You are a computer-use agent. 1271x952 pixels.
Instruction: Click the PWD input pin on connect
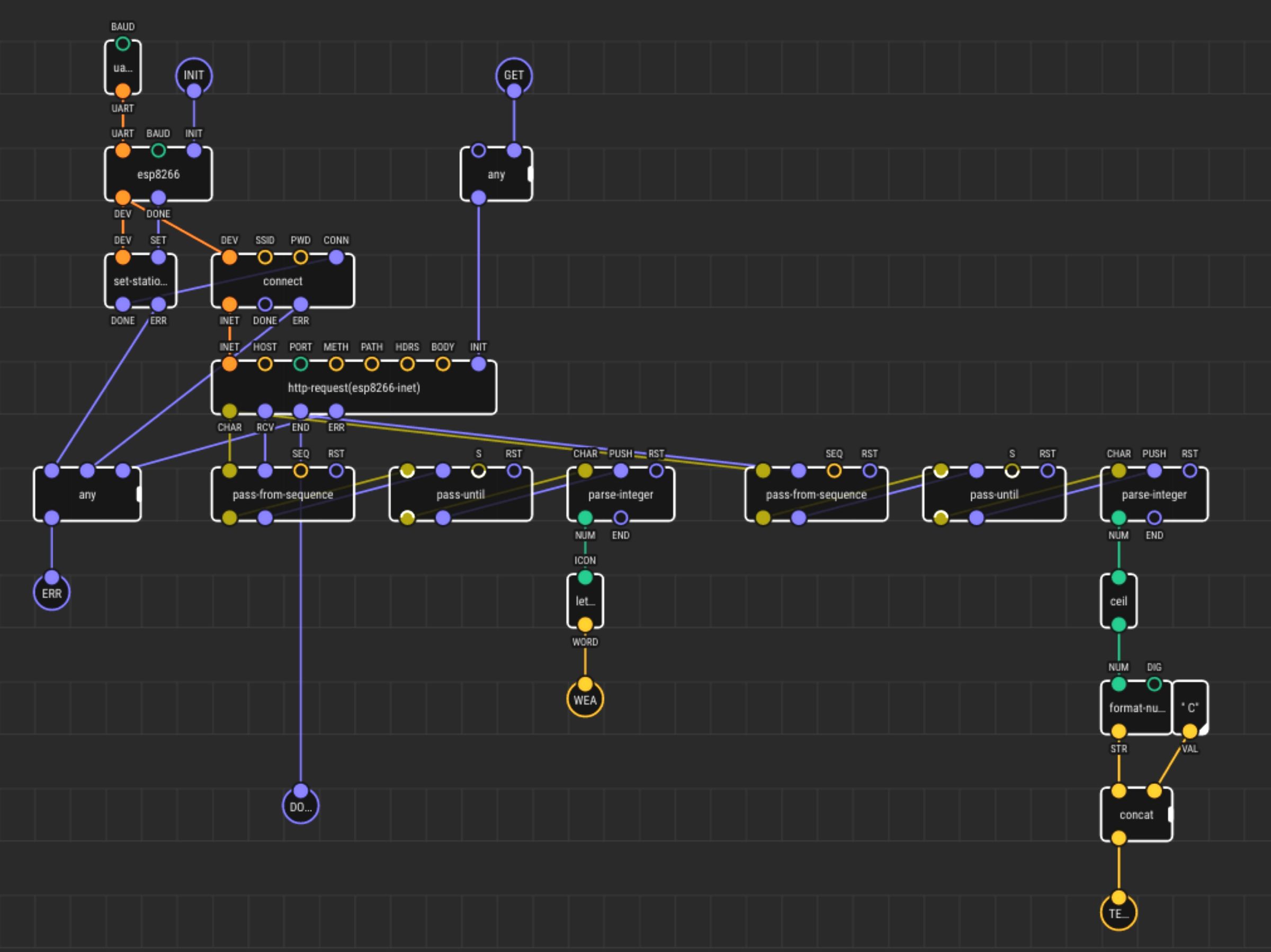click(x=300, y=257)
